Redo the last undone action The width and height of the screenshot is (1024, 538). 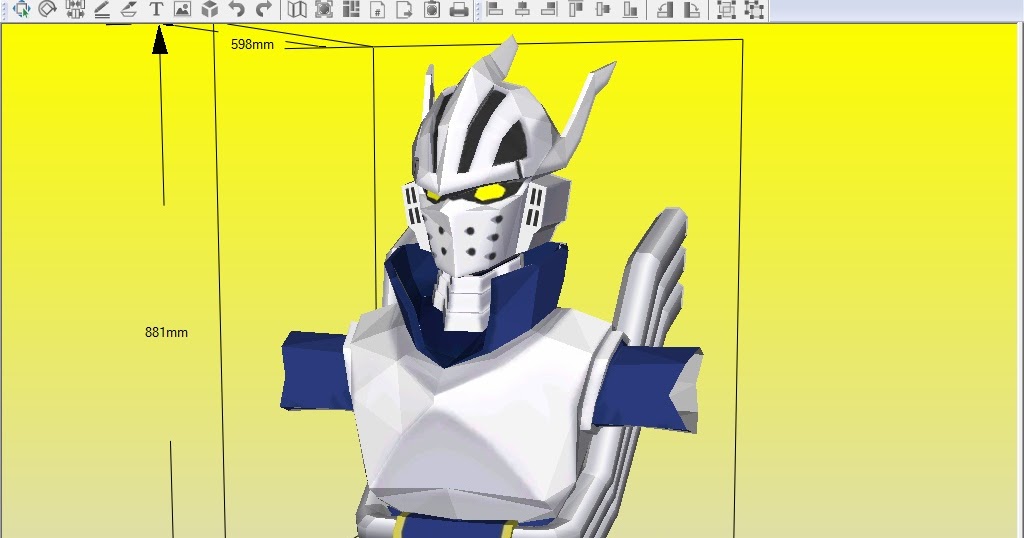[x=263, y=9]
